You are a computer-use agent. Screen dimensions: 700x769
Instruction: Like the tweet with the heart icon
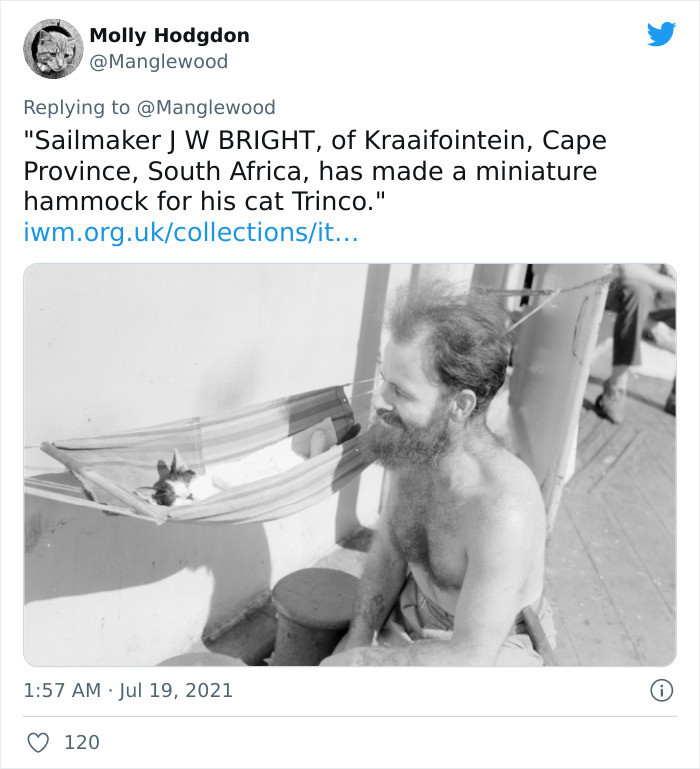click(38, 742)
